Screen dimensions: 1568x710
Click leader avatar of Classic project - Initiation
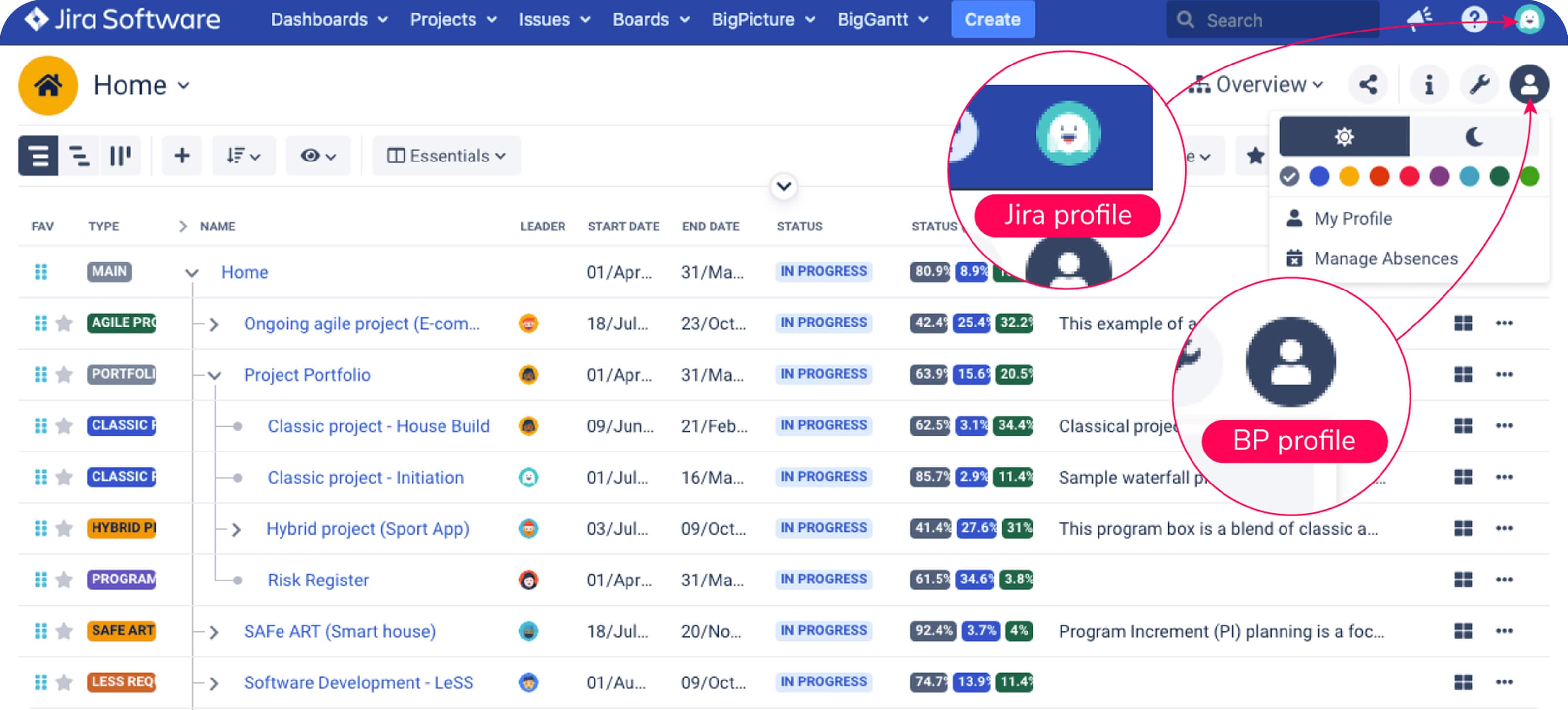point(529,478)
